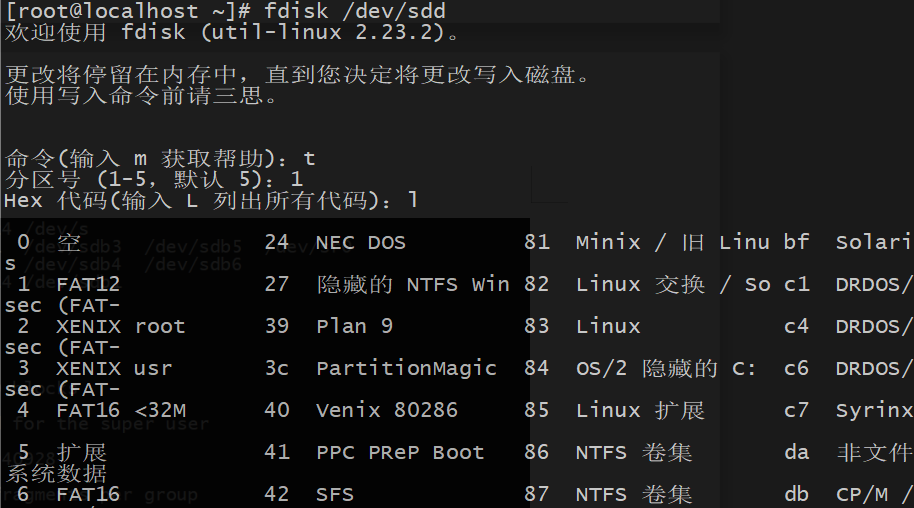Click the 'OS/2 隐藏的 C:' entry
This screenshot has height=508, width=914.
click(x=666, y=368)
